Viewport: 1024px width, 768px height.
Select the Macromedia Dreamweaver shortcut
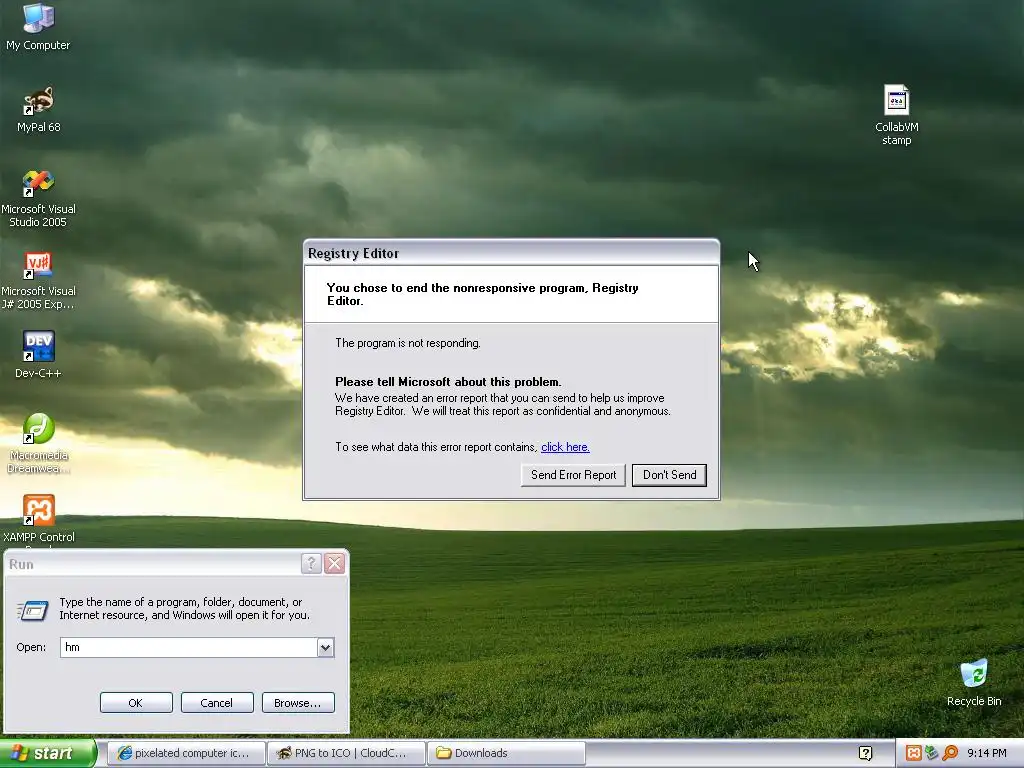[x=38, y=443]
